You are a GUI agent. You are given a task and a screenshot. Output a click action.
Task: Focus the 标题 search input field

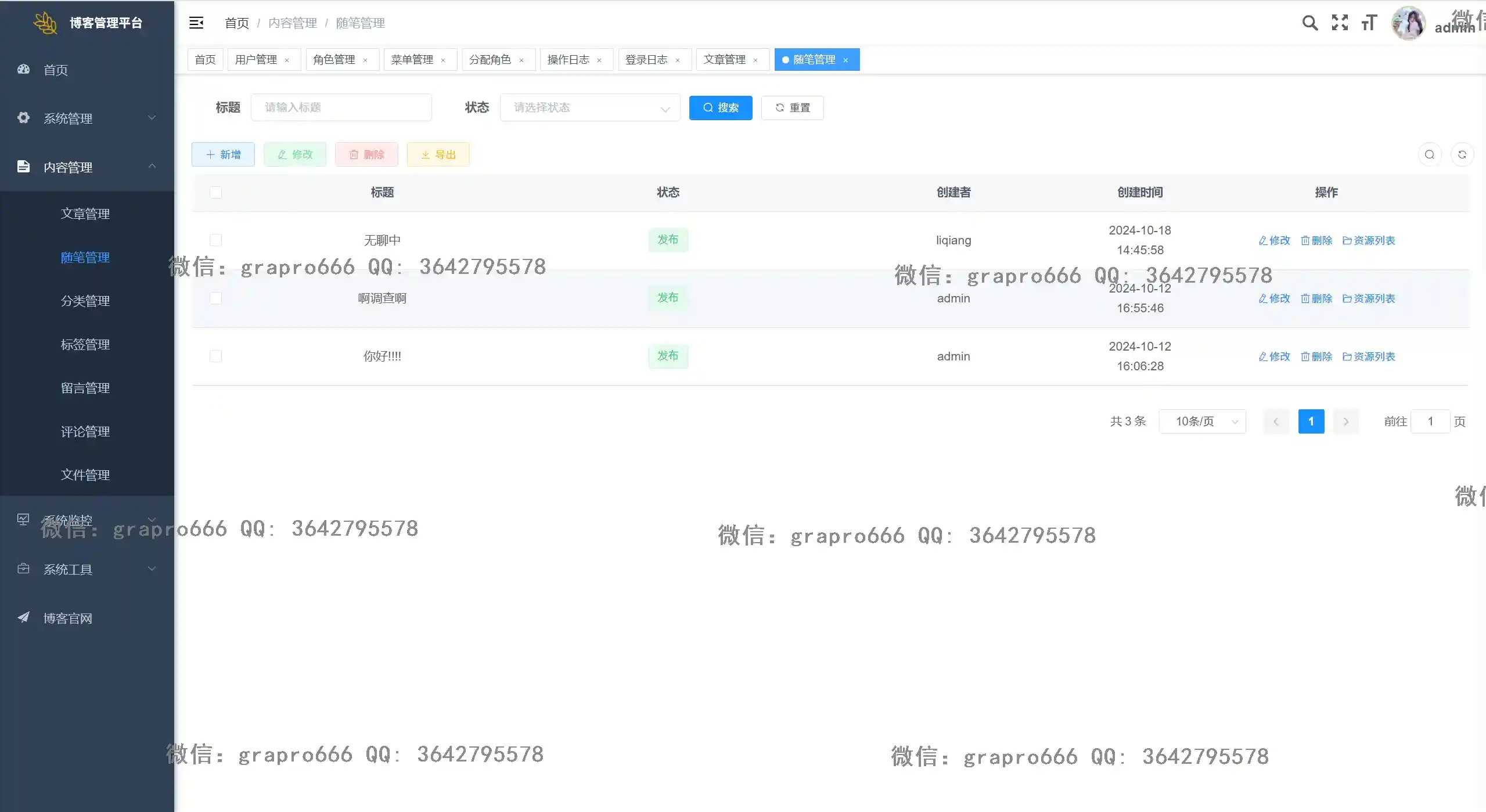[341, 107]
